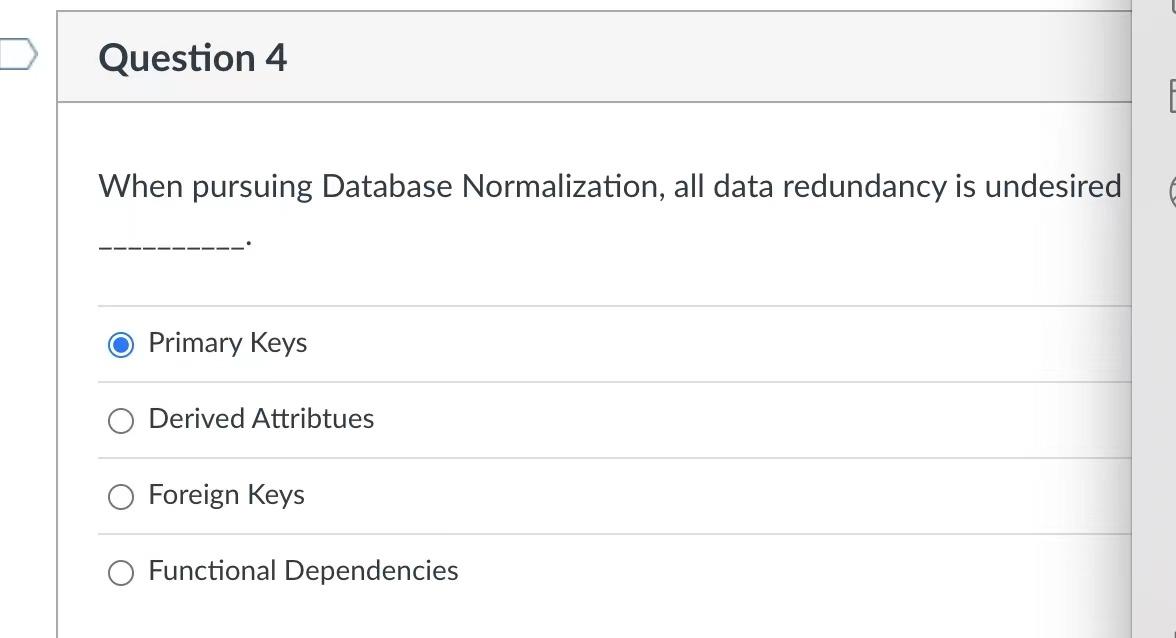This screenshot has height=638, width=1176.
Task: Click the "Foreign Keys" answer label text
Action: [x=226, y=495]
